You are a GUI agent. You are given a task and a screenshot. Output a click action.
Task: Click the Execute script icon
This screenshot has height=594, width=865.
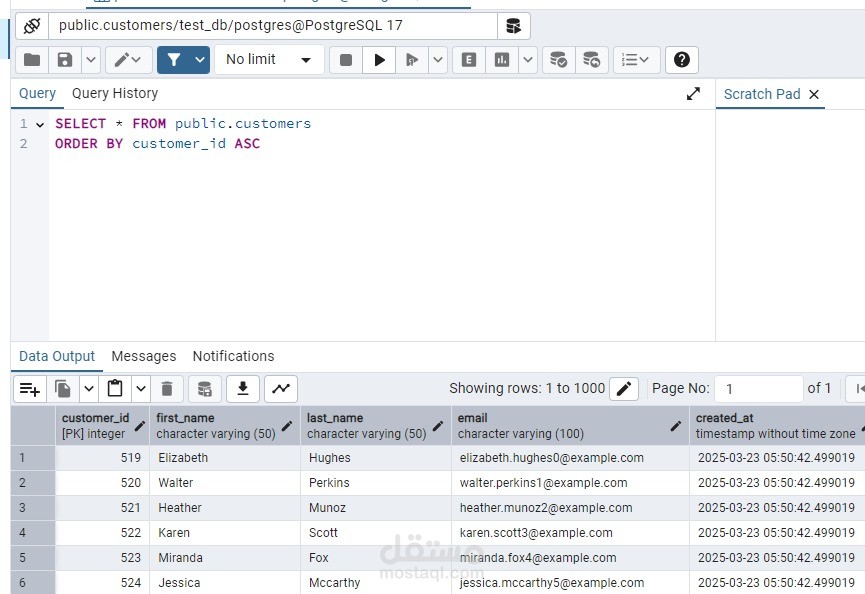(412, 60)
